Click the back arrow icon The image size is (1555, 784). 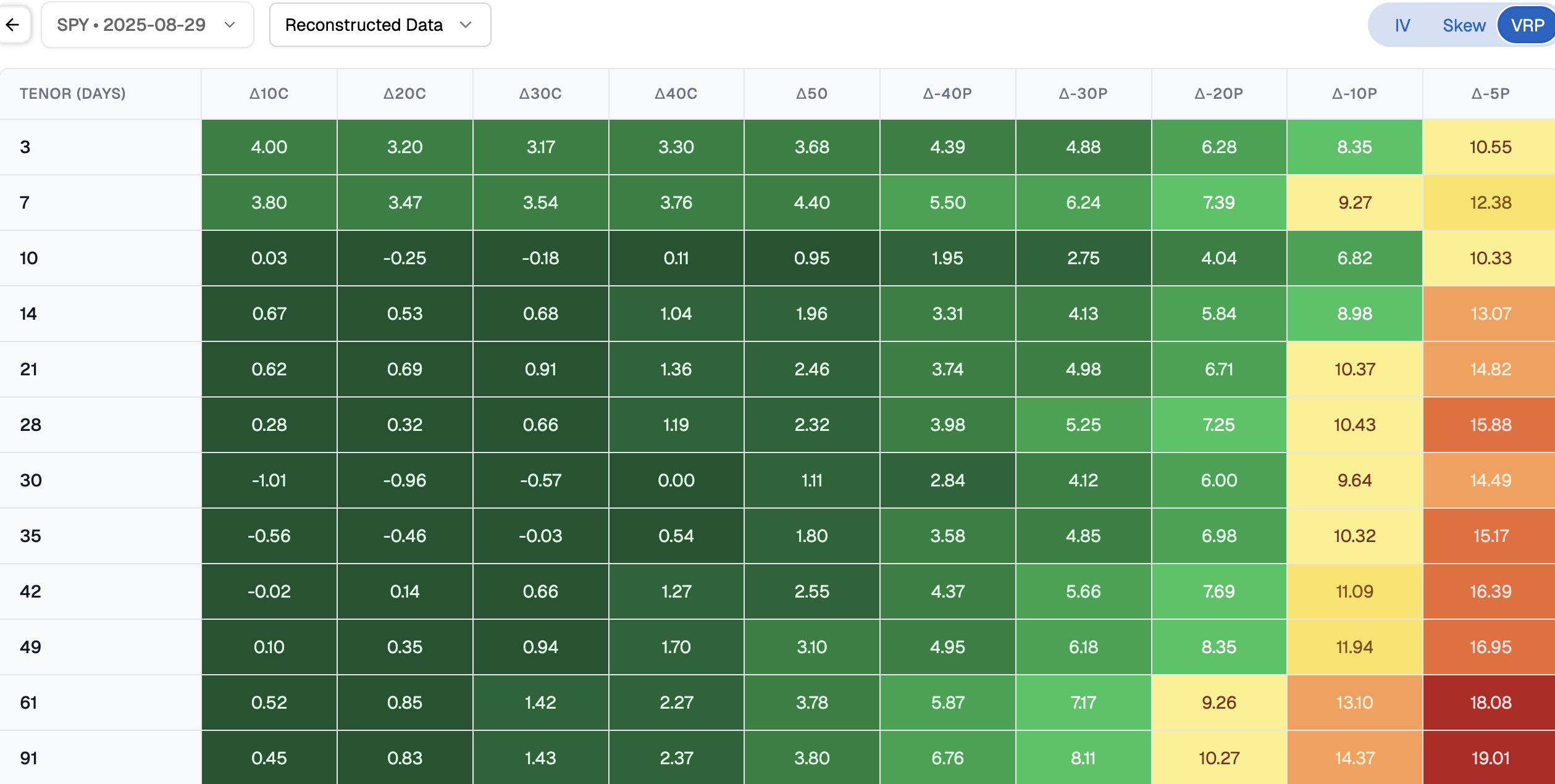tap(12, 25)
